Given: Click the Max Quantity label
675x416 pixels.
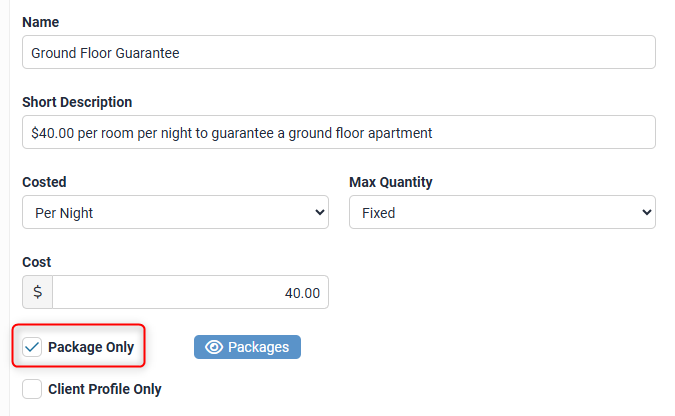Looking at the screenshot, I should tap(391, 182).
